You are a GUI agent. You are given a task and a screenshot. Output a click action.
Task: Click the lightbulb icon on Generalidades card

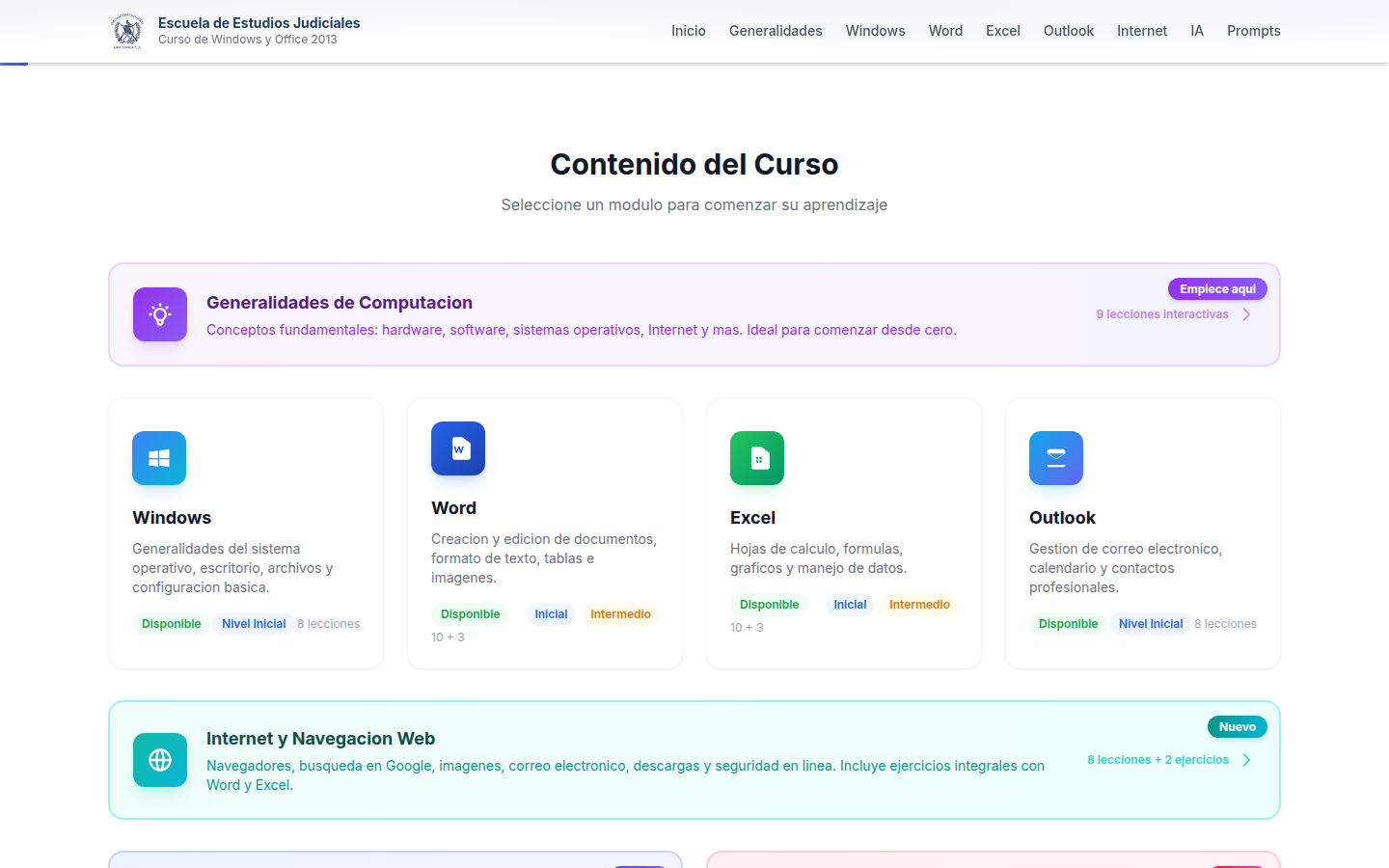159,314
